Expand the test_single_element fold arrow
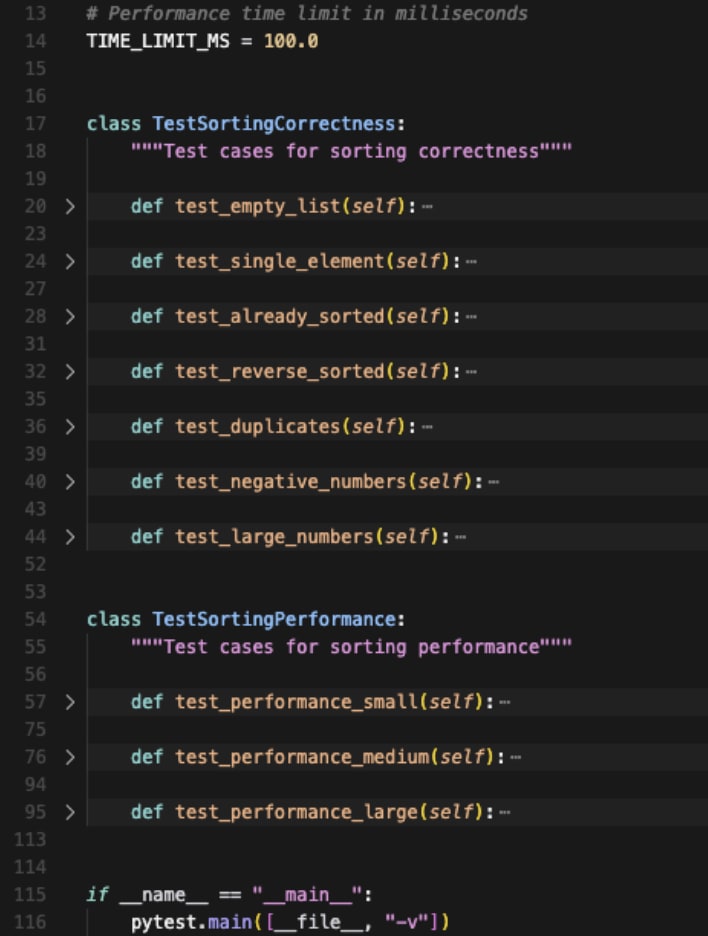708x936 pixels. [69, 262]
